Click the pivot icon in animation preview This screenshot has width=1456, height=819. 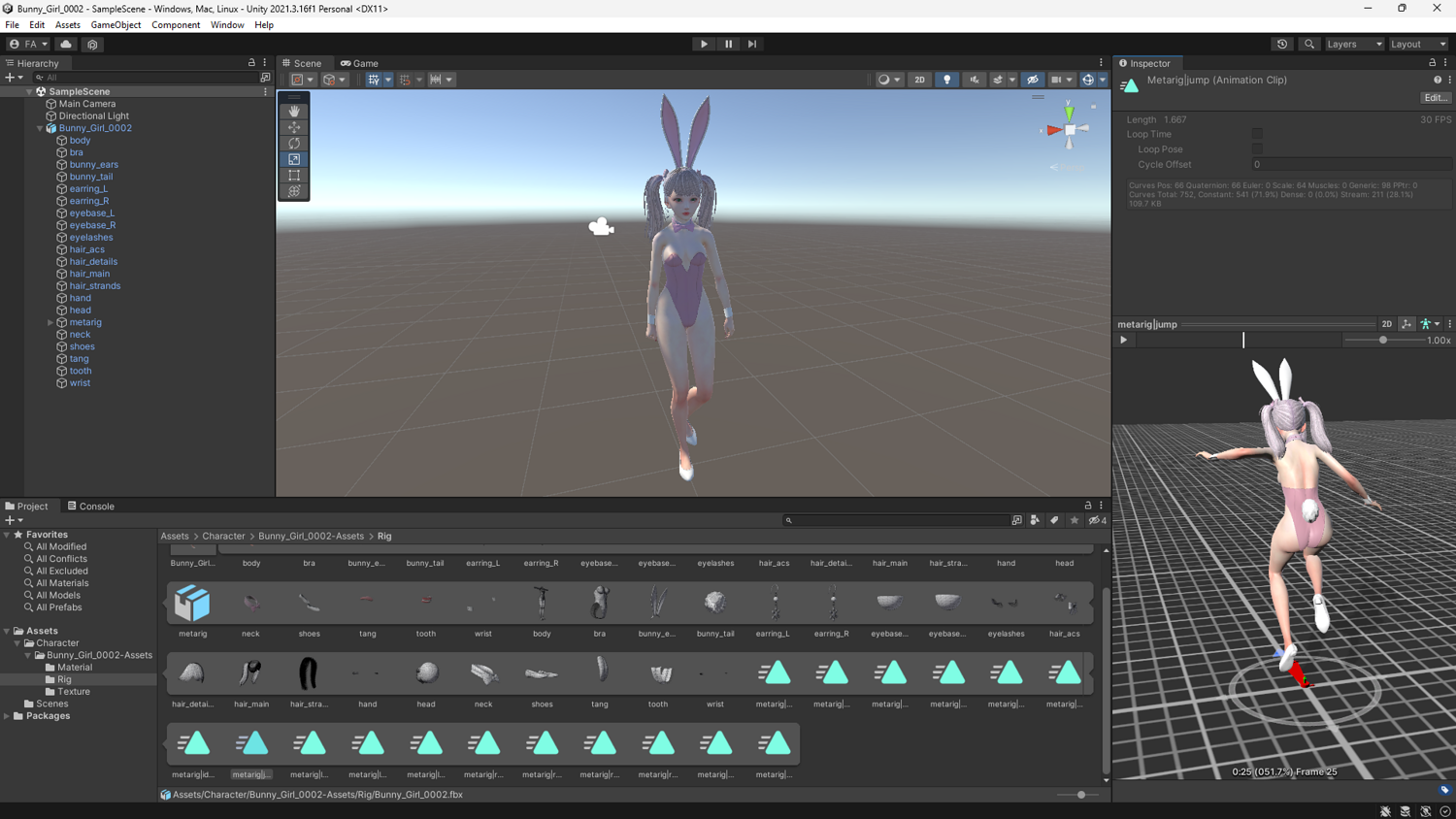click(x=1406, y=324)
